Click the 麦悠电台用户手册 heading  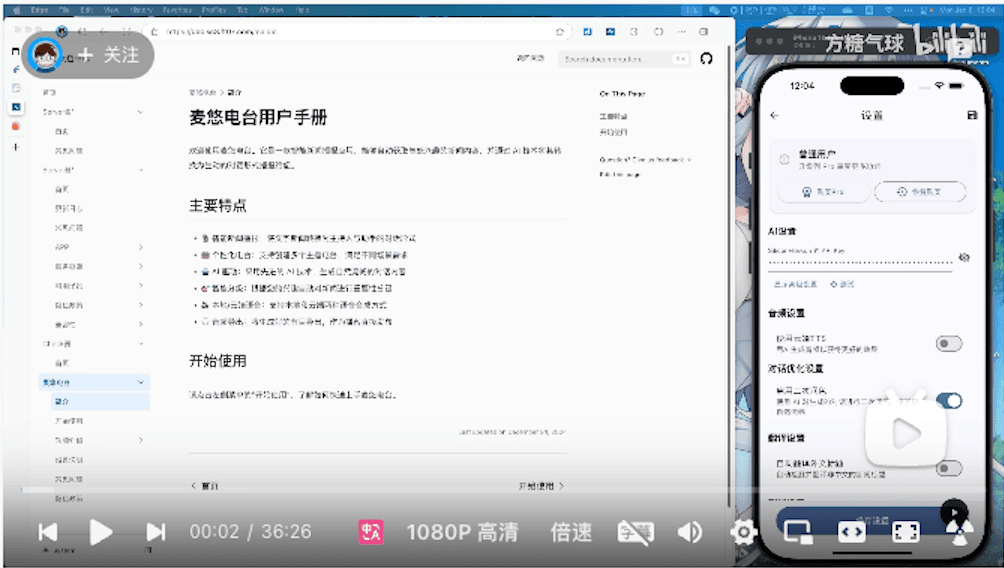click(x=258, y=117)
